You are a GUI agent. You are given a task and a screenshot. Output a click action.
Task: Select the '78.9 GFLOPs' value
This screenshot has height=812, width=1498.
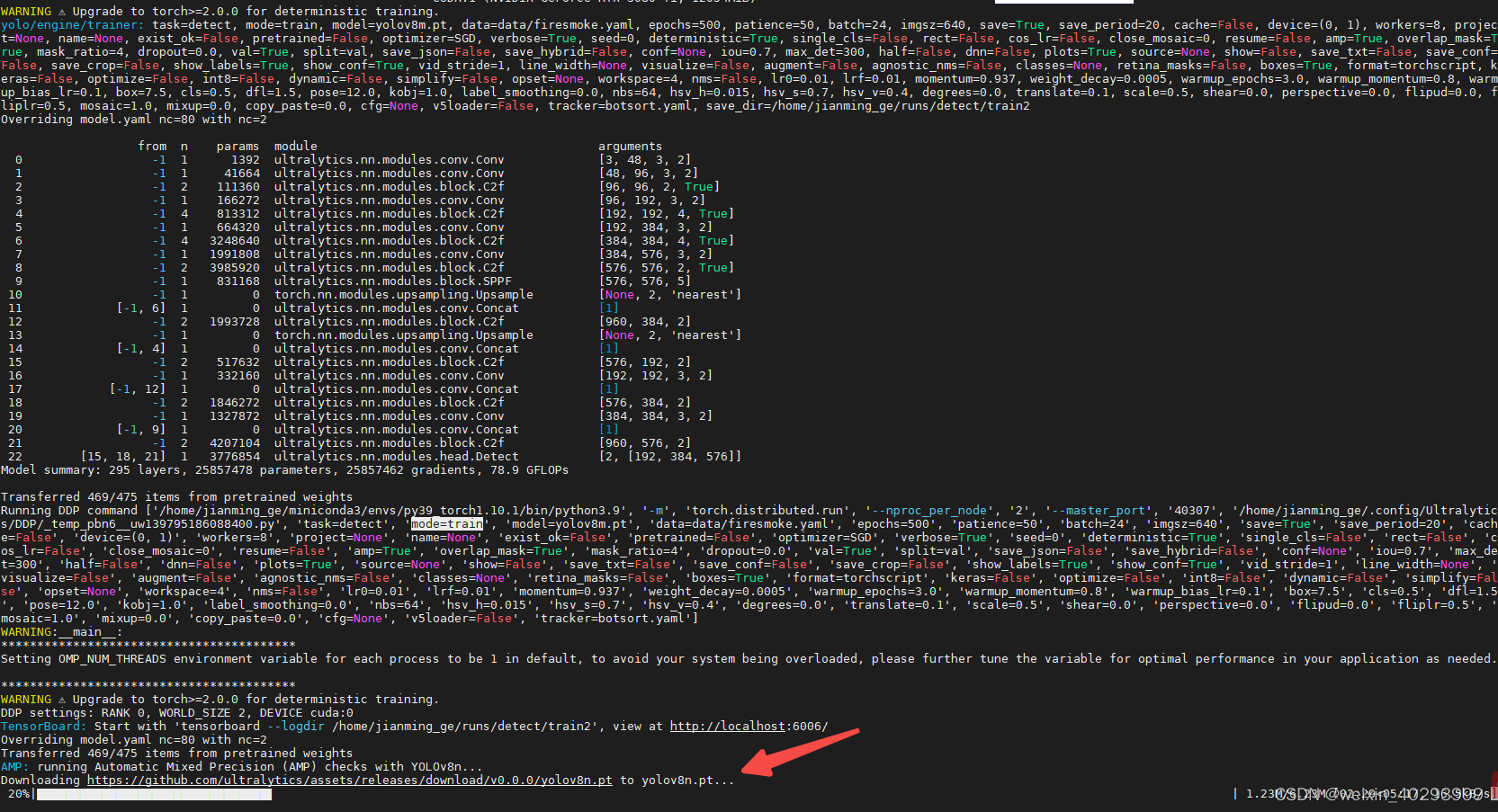tap(529, 470)
